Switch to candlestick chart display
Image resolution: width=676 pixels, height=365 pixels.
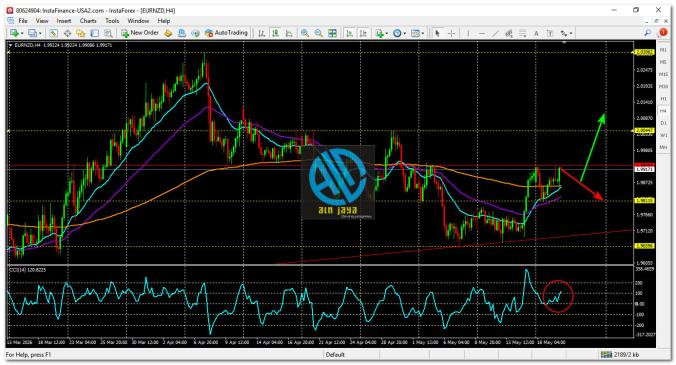pyautogui.click(x=275, y=33)
